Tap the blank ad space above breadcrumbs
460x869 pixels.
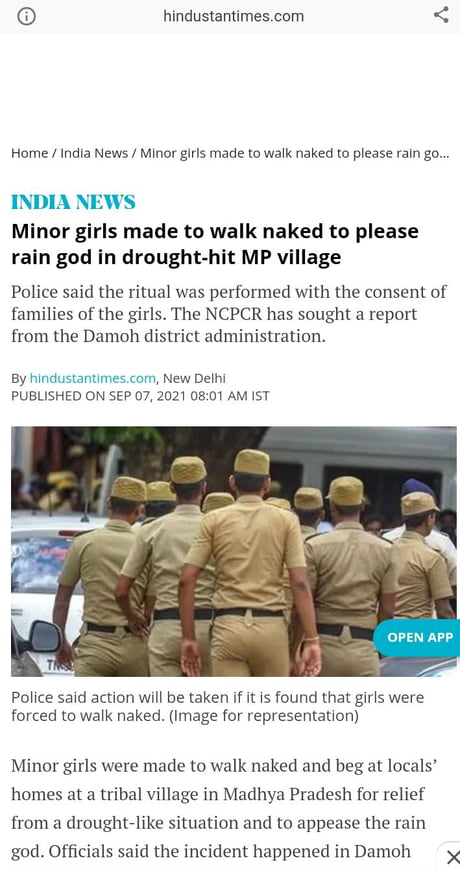click(x=230, y=86)
